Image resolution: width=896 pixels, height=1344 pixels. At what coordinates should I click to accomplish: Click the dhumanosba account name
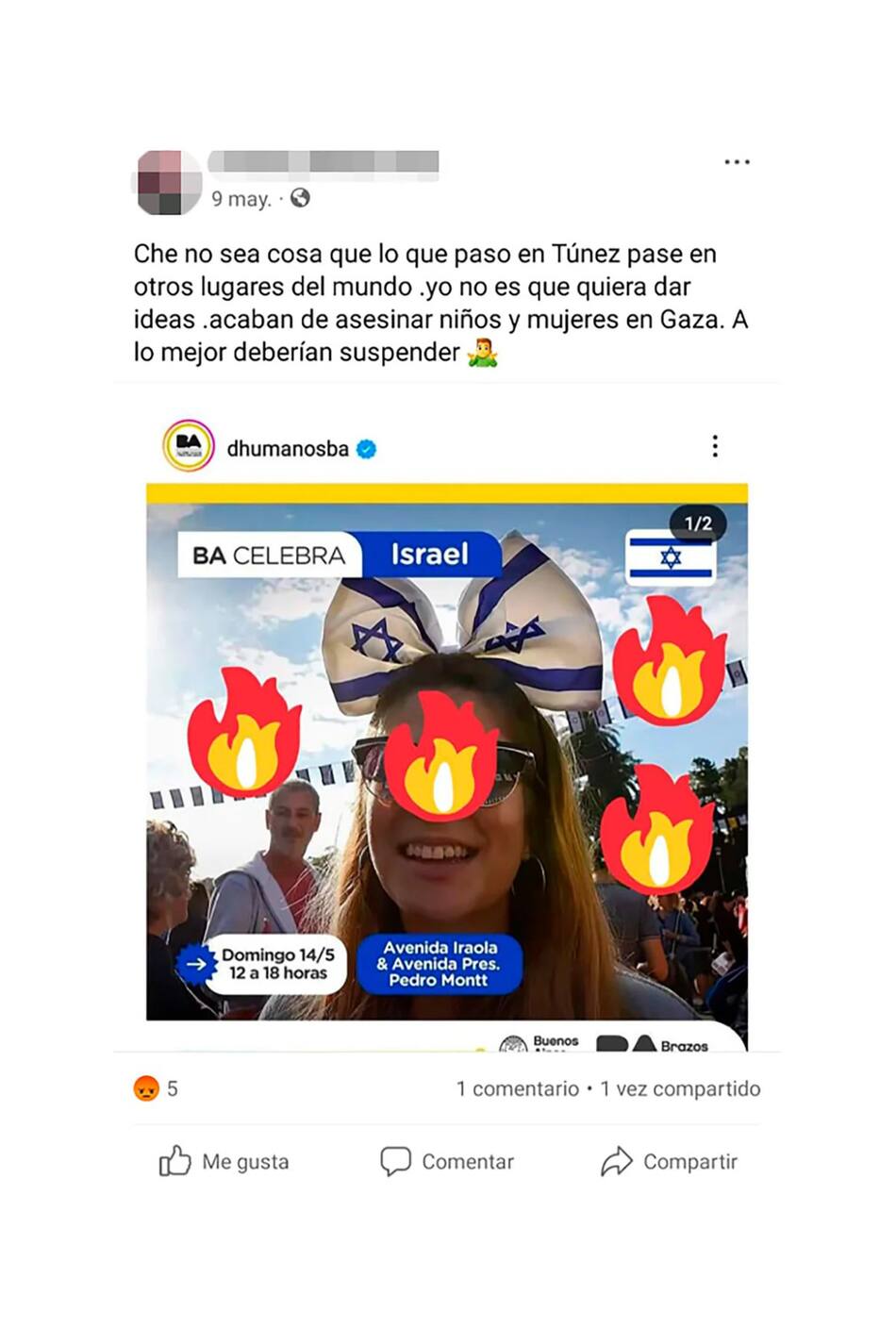pyautogui.click(x=288, y=449)
